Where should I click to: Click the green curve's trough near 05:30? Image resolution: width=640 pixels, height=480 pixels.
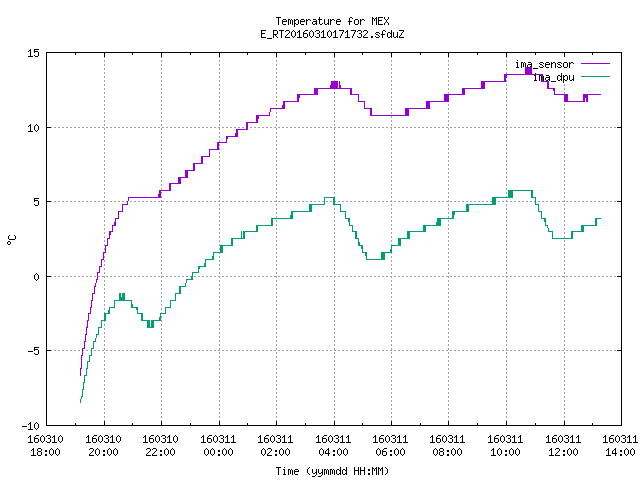[376, 259]
